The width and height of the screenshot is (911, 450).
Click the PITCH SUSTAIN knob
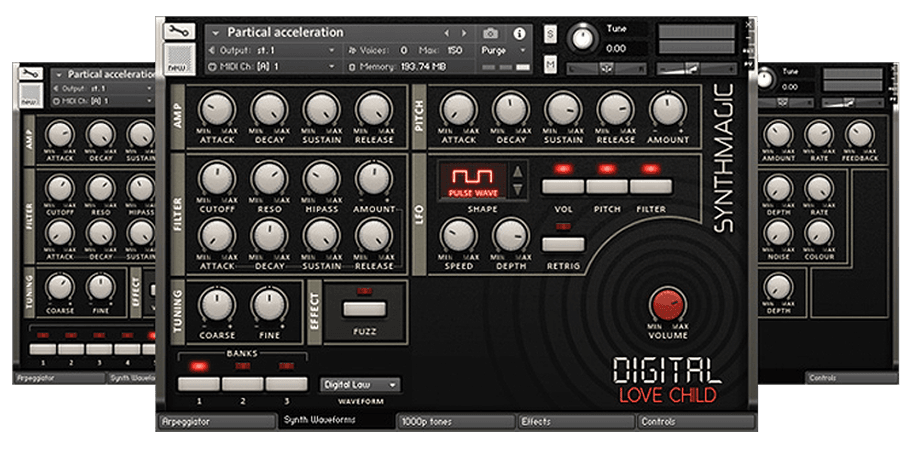point(563,109)
